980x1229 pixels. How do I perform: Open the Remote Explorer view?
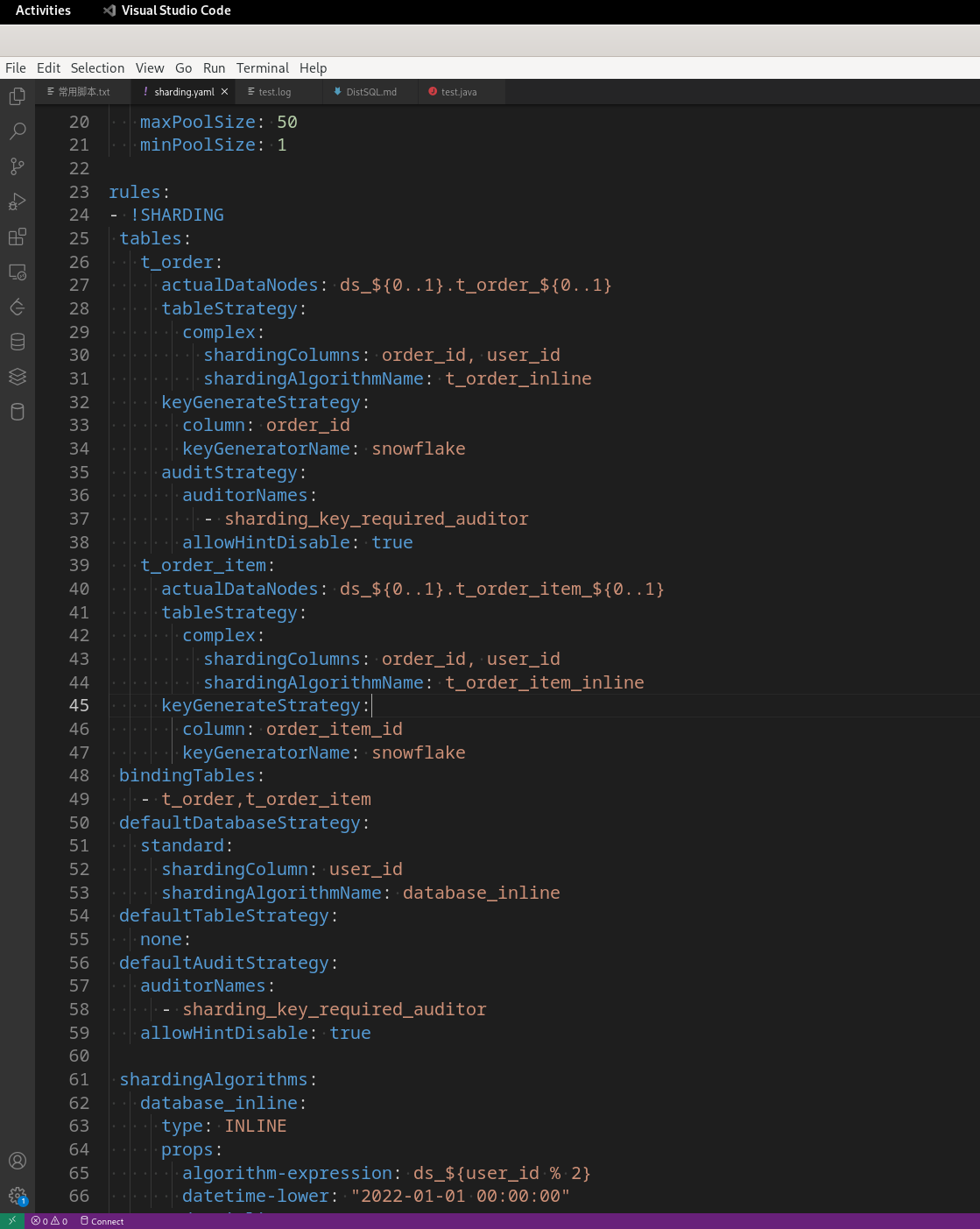tap(18, 272)
